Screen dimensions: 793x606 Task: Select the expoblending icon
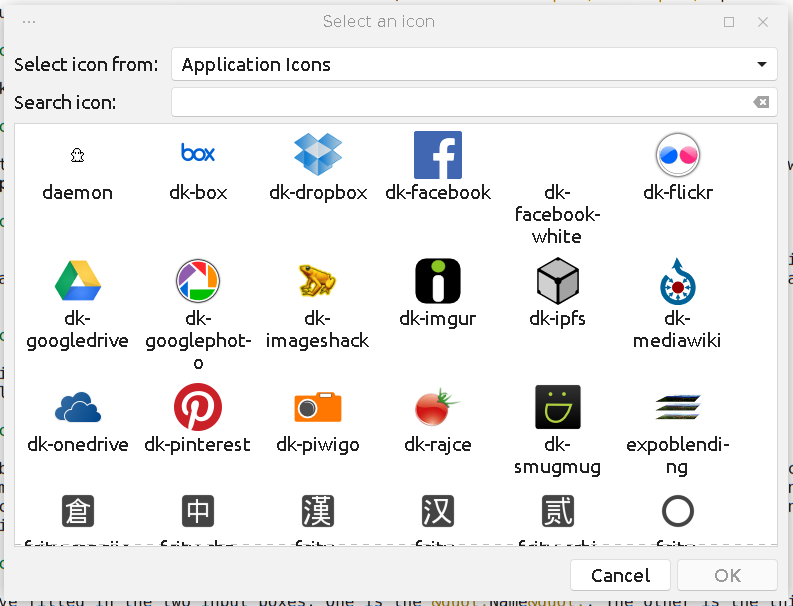pyautogui.click(x=678, y=407)
